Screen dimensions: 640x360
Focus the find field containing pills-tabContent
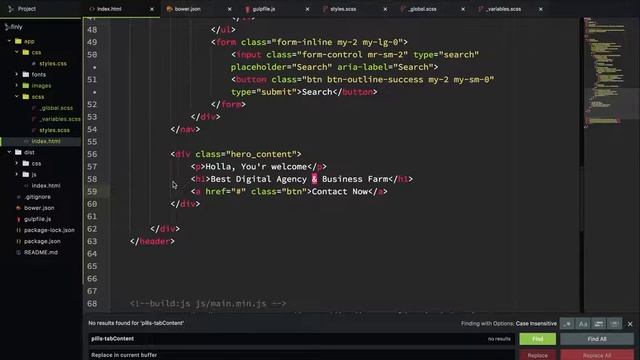coord(301,339)
